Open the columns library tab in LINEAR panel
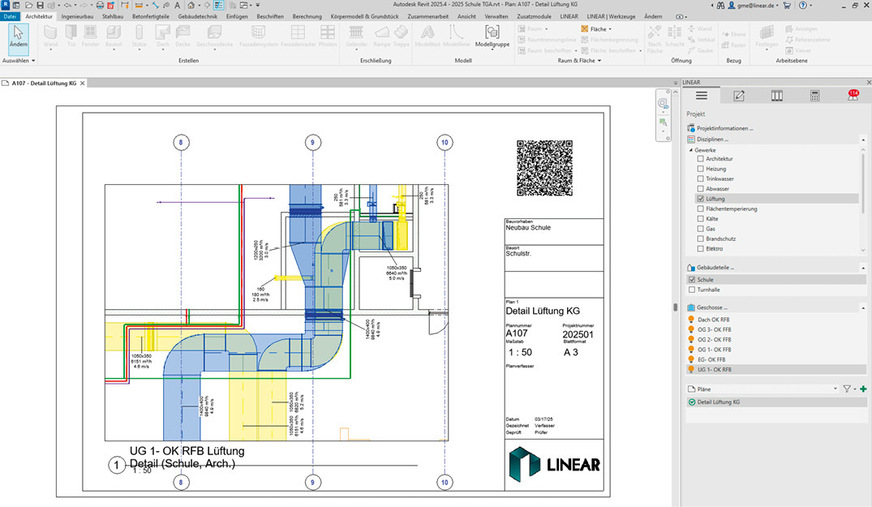Viewport: 872px width, 507px height. [777, 96]
